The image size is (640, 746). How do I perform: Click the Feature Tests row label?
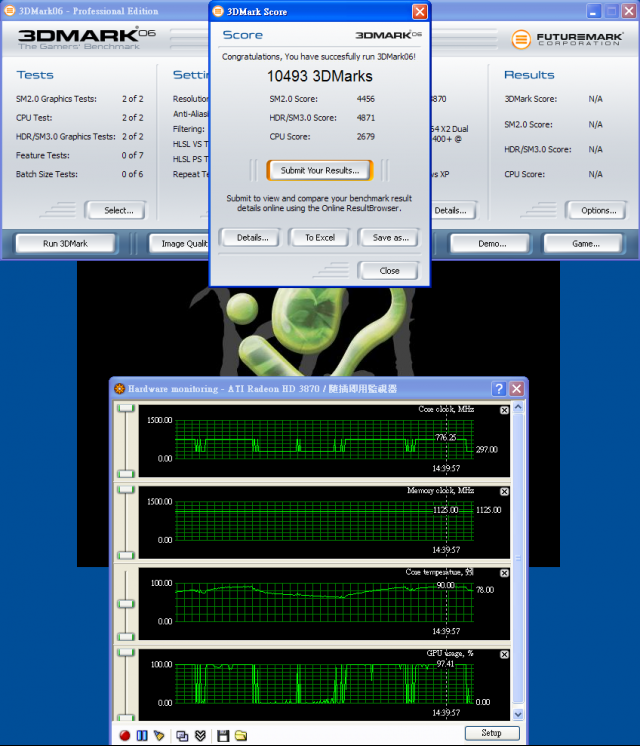point(43,155)
